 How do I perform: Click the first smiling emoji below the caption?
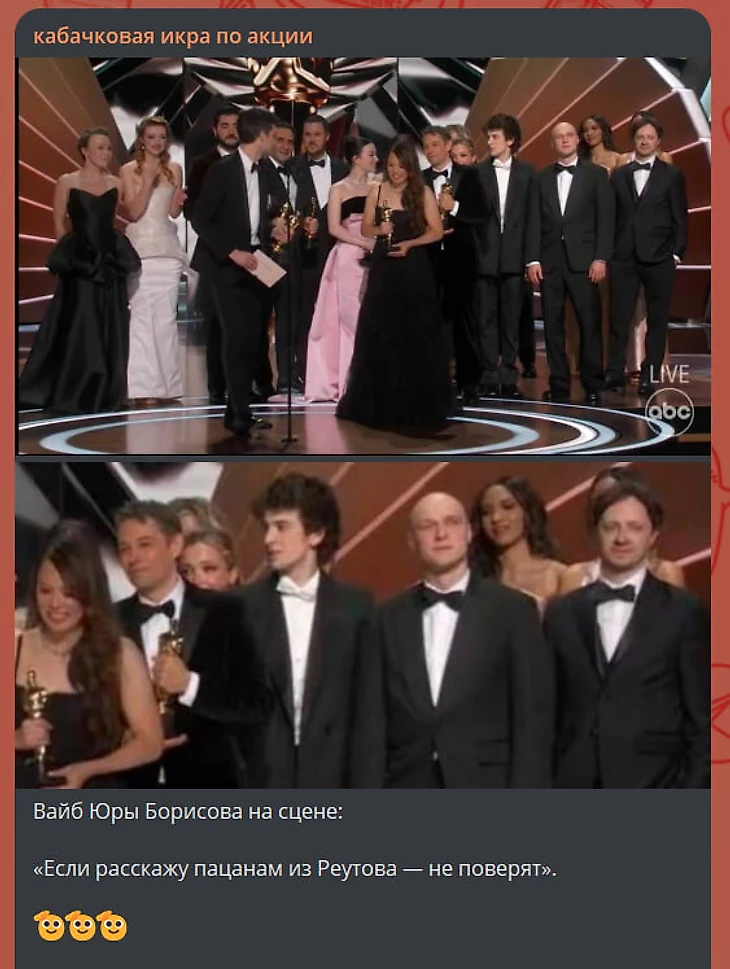pos(49,925)
